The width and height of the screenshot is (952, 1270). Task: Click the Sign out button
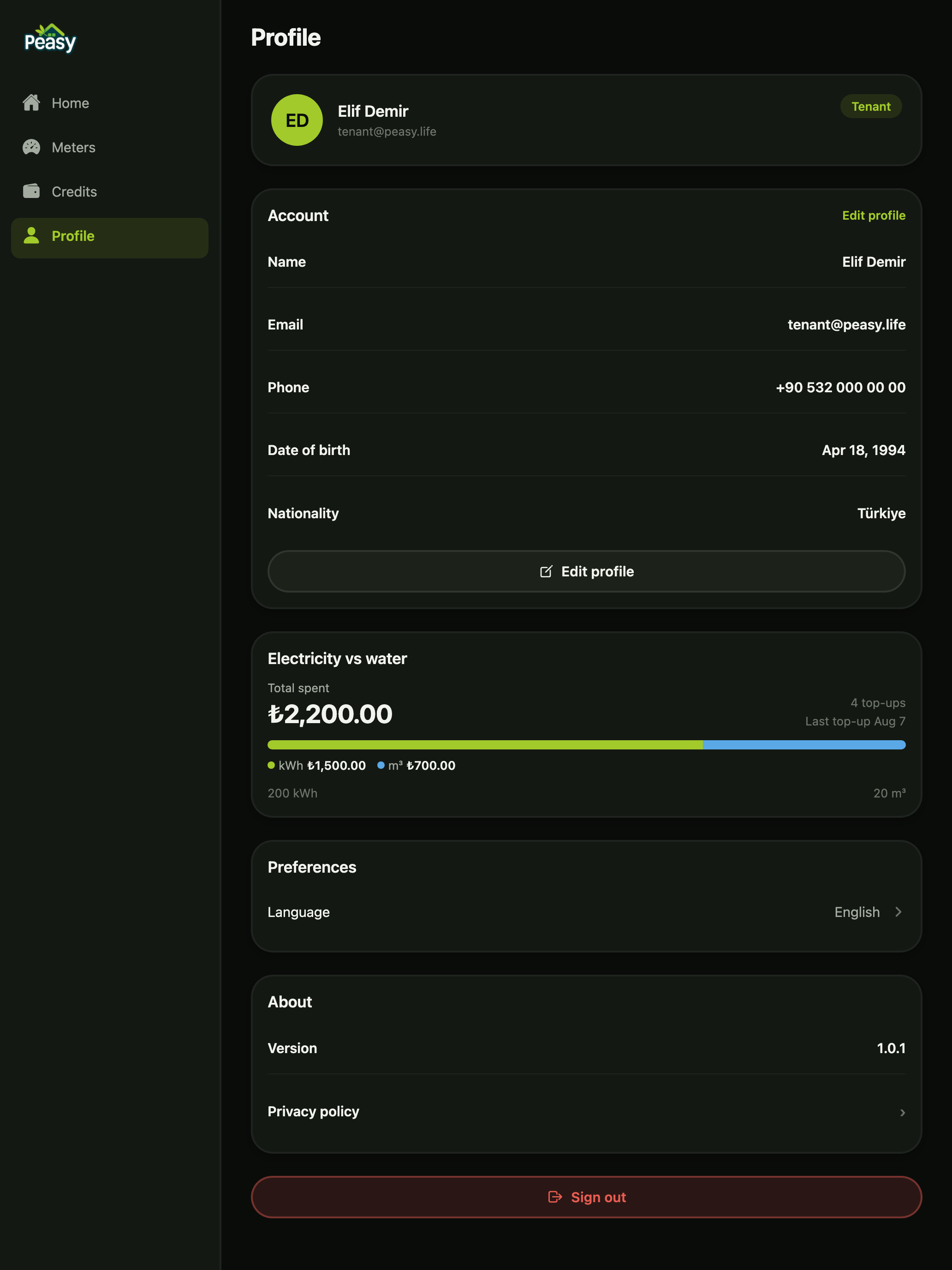pyautogui.click(x=586, y=1197)
